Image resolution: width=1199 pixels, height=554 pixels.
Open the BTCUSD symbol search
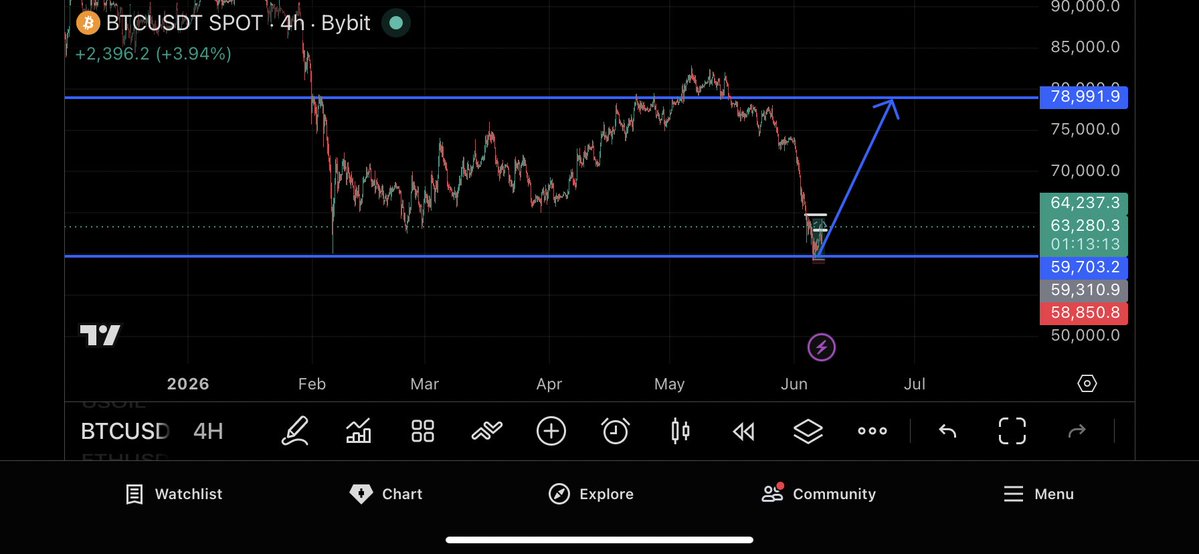coord(125,432)
